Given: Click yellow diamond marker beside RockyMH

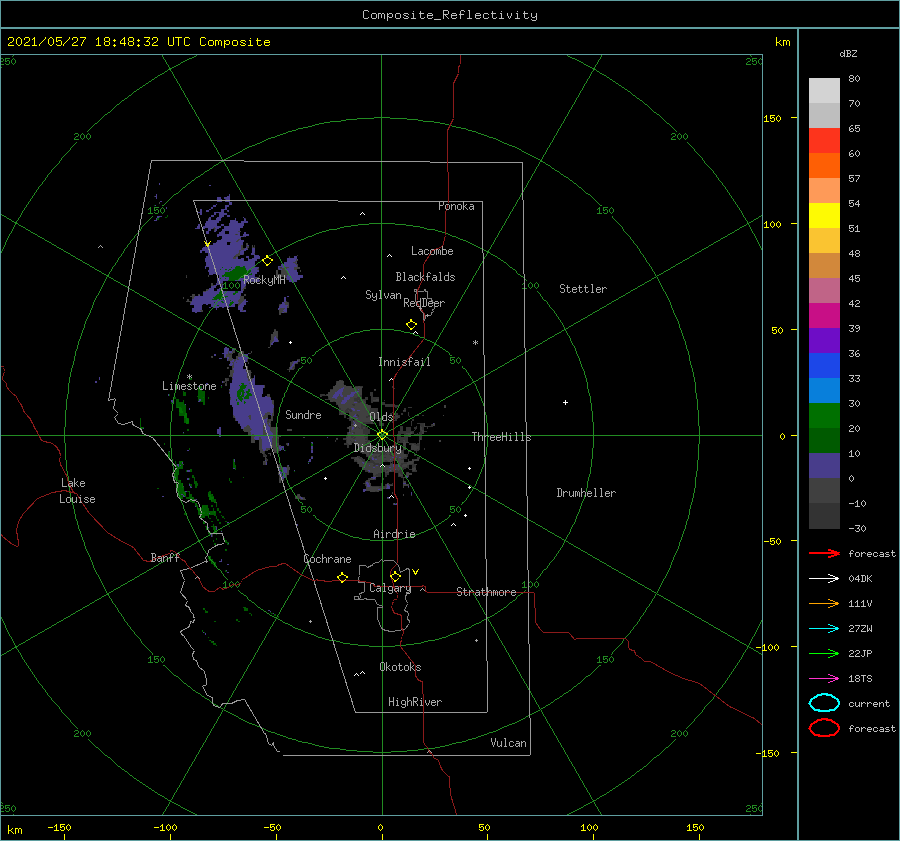Looking at the screenshot, I should click(267, 261).
